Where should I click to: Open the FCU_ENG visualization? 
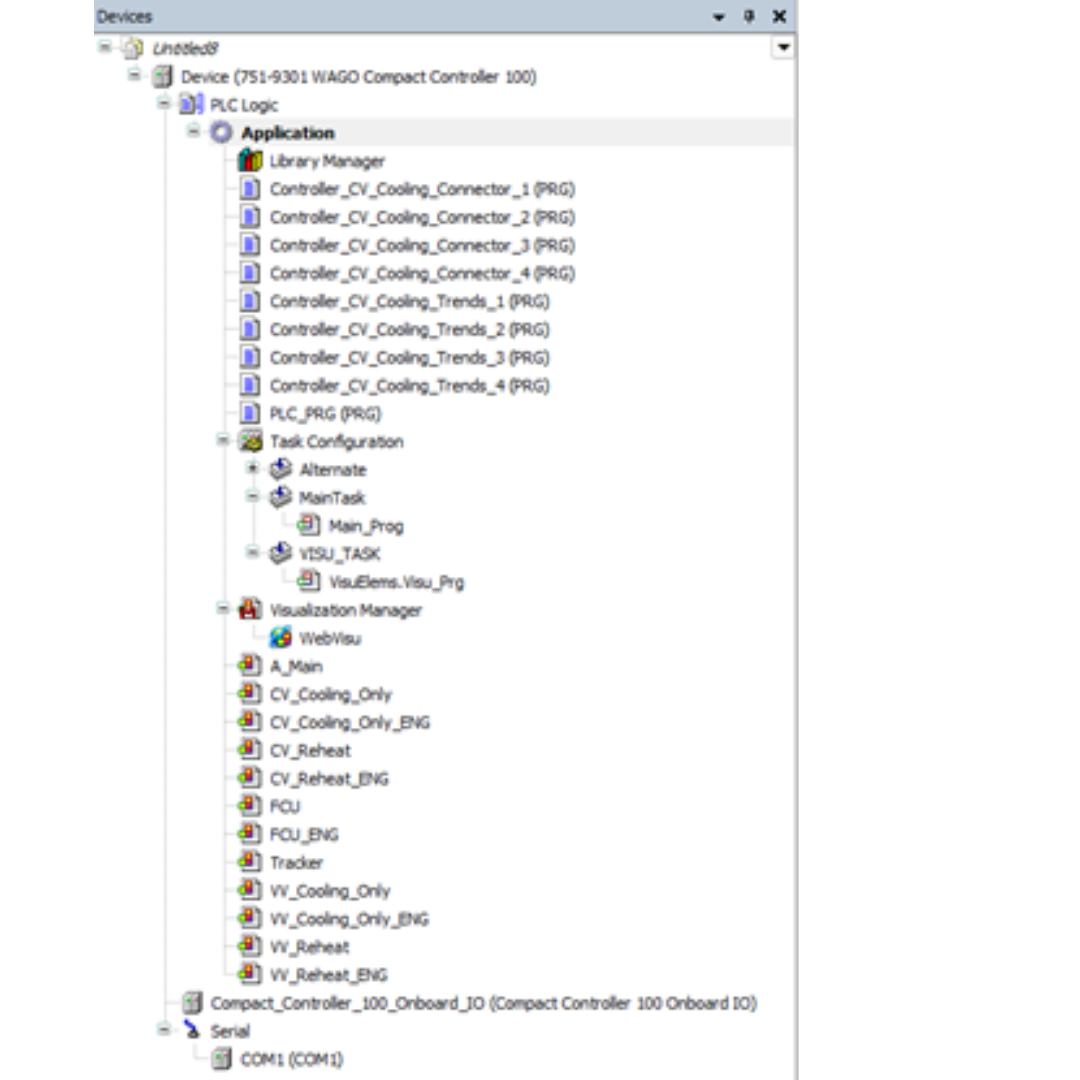(x=305, y=834)
